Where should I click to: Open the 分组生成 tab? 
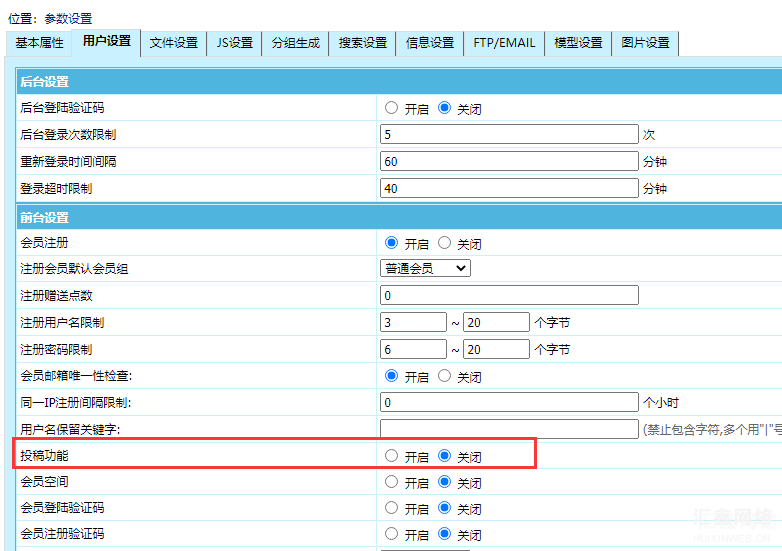296,43
